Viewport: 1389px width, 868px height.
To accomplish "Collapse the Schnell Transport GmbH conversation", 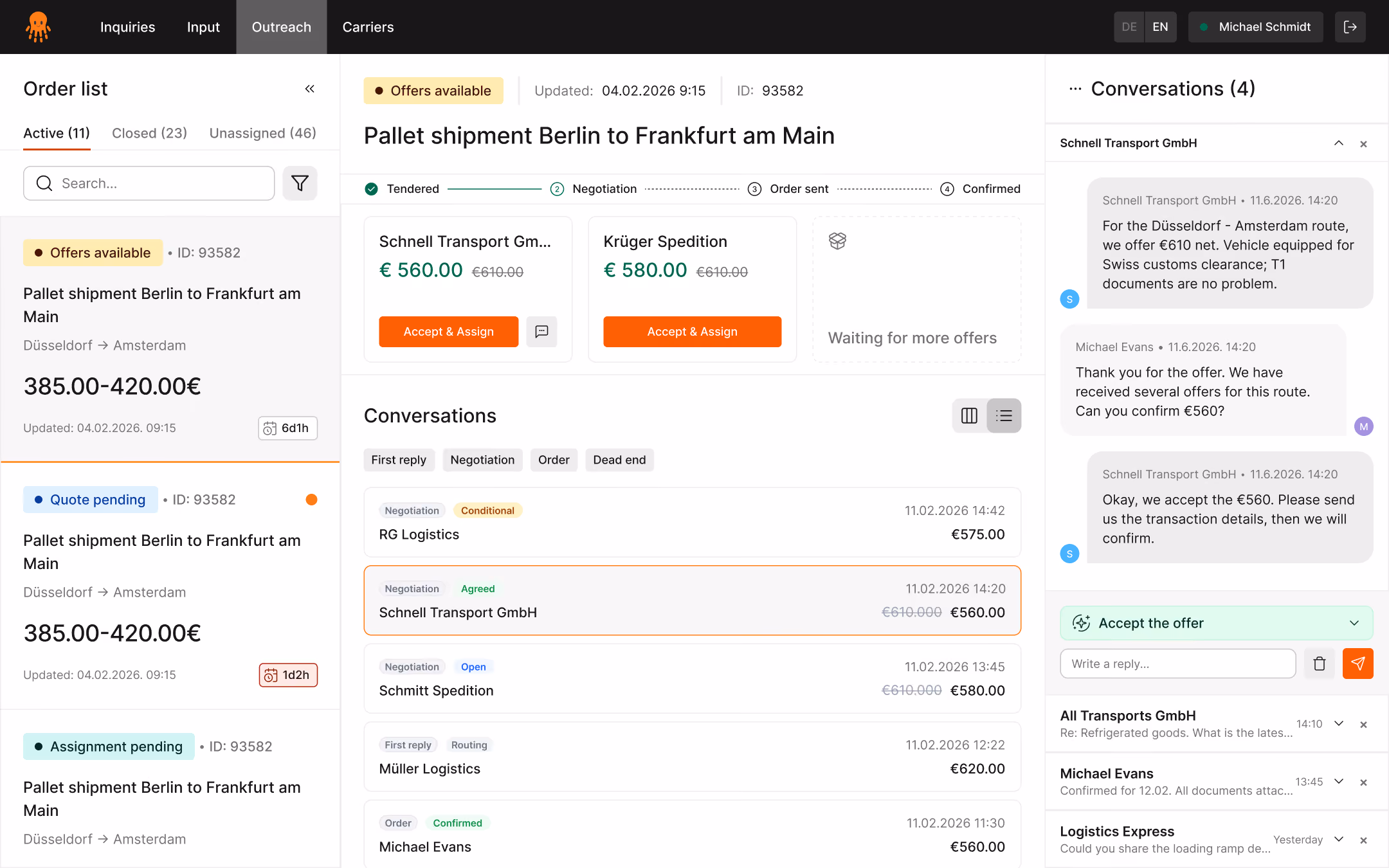I will pos(1339,143).
